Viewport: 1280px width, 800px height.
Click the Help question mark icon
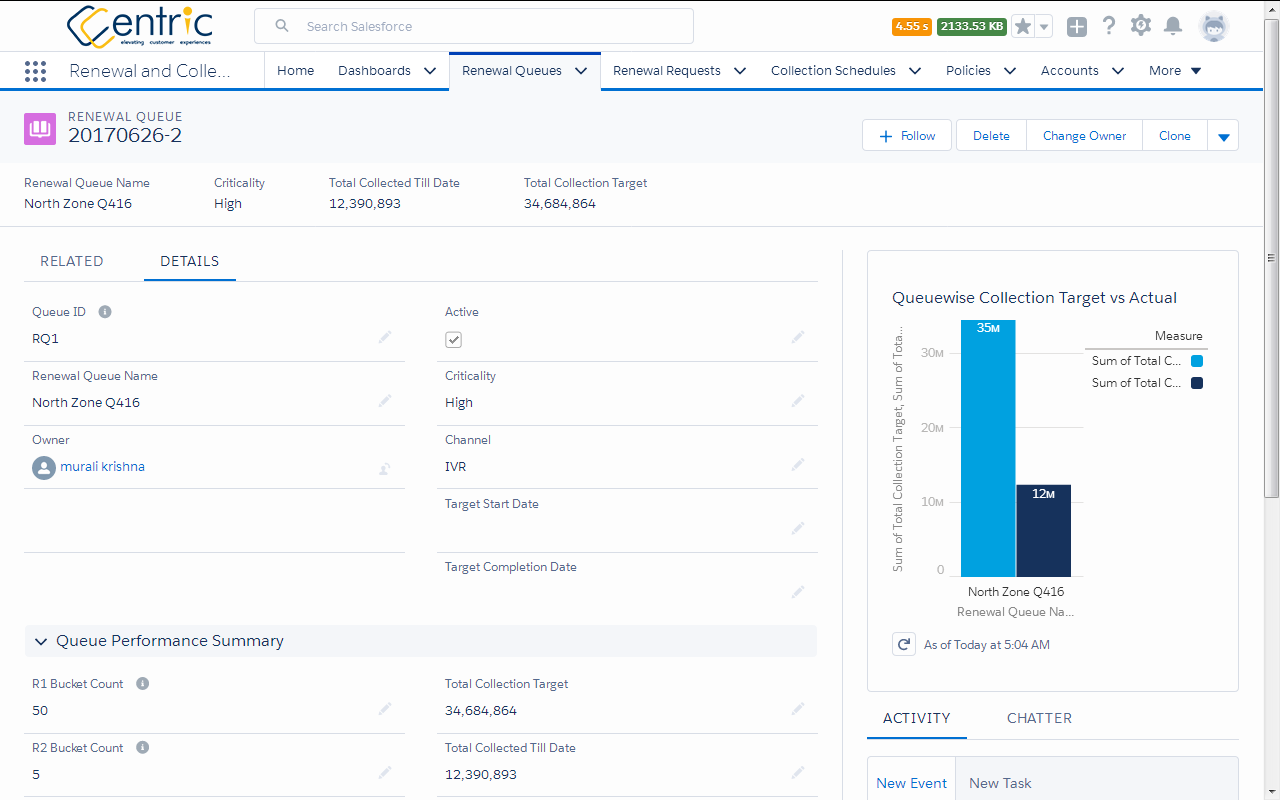1109,26
